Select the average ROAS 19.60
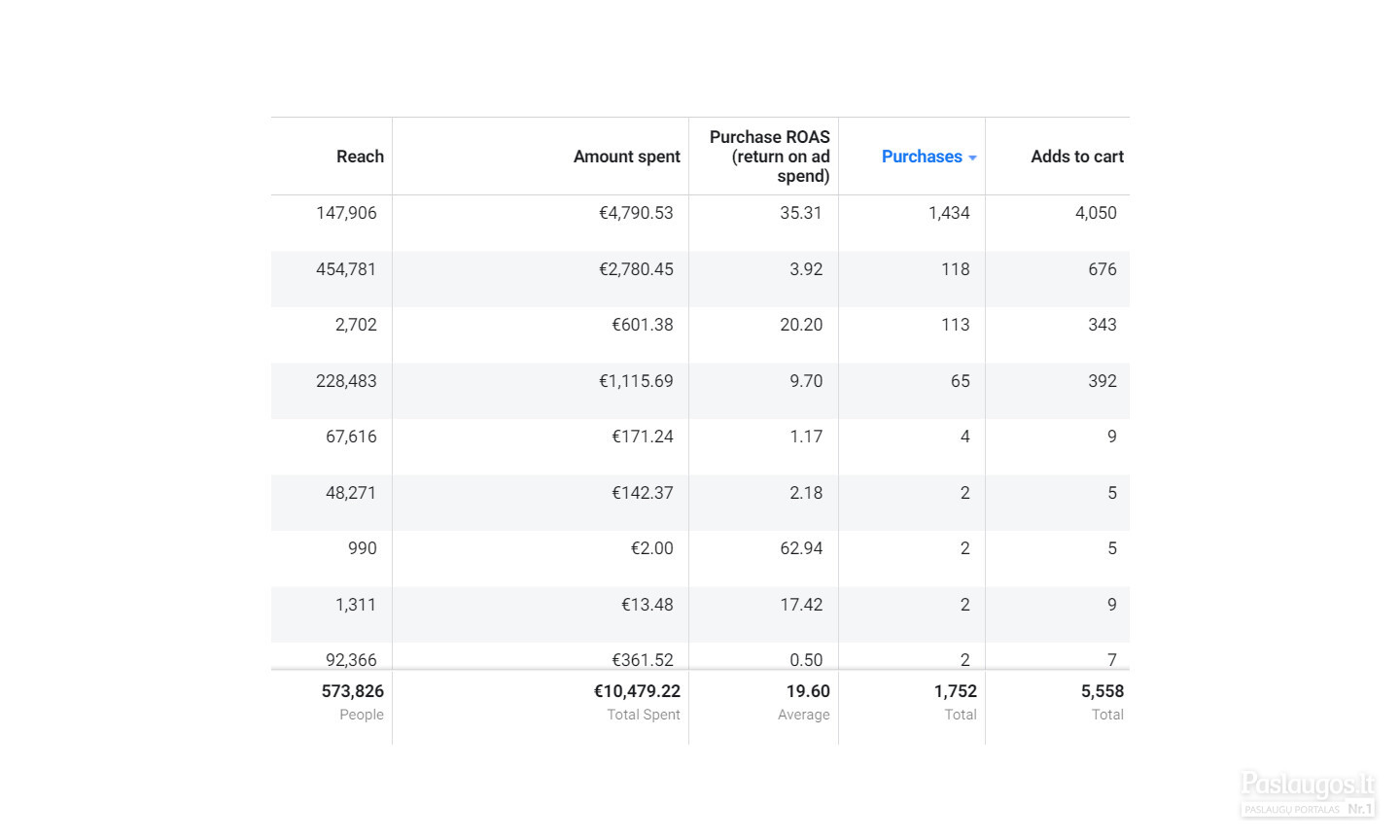This screenshot has width=1400, height=840. (808, 691)
